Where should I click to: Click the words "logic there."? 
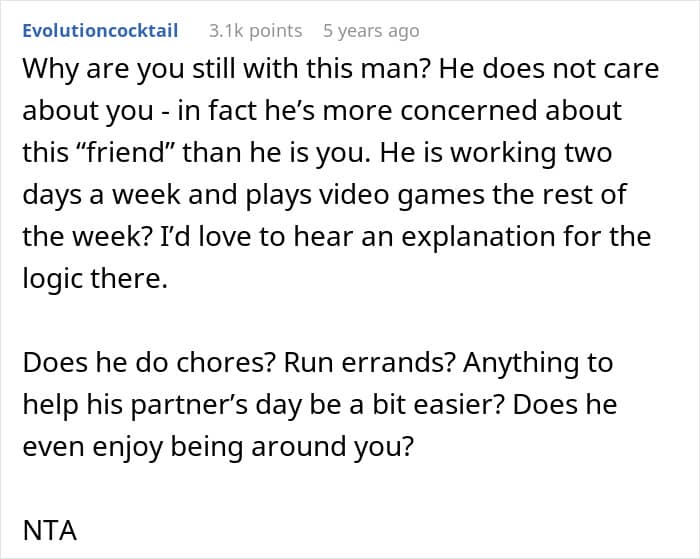point(95,277)
